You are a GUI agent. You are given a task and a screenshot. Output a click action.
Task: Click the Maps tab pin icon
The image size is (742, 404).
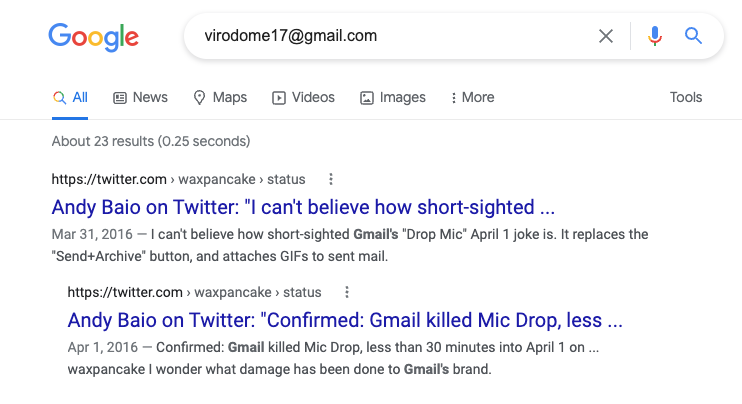(200, 97)
